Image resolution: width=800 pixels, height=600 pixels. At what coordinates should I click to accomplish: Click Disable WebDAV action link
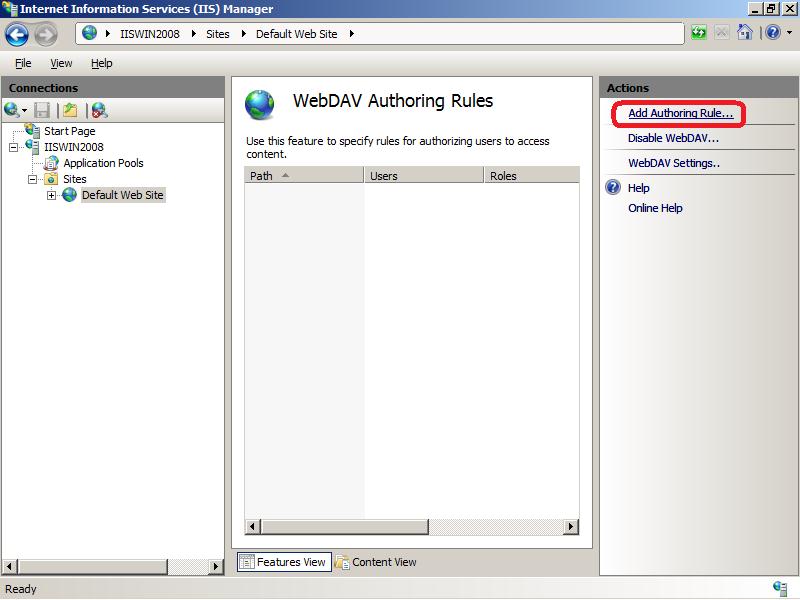[673, 138]
